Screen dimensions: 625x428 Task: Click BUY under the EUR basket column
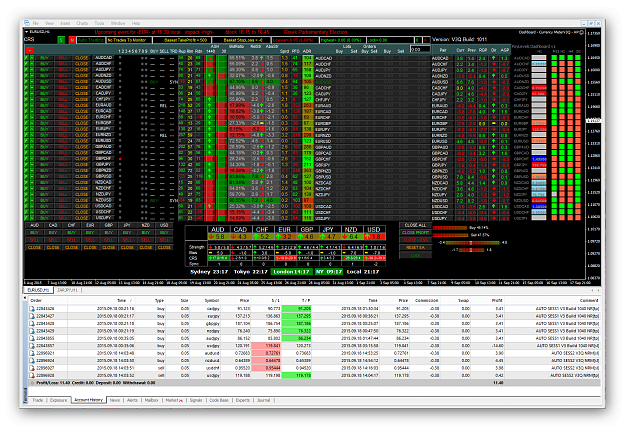[90, 233]
